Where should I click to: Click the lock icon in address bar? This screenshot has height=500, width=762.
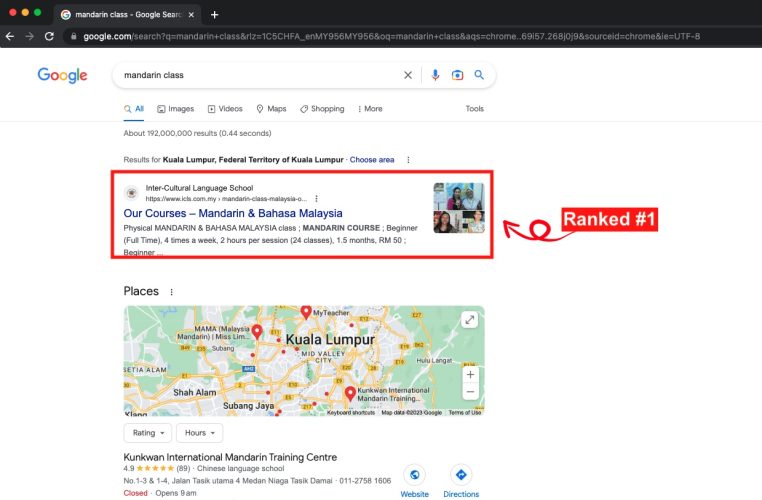pyautogui.click(x=73, y=36)
